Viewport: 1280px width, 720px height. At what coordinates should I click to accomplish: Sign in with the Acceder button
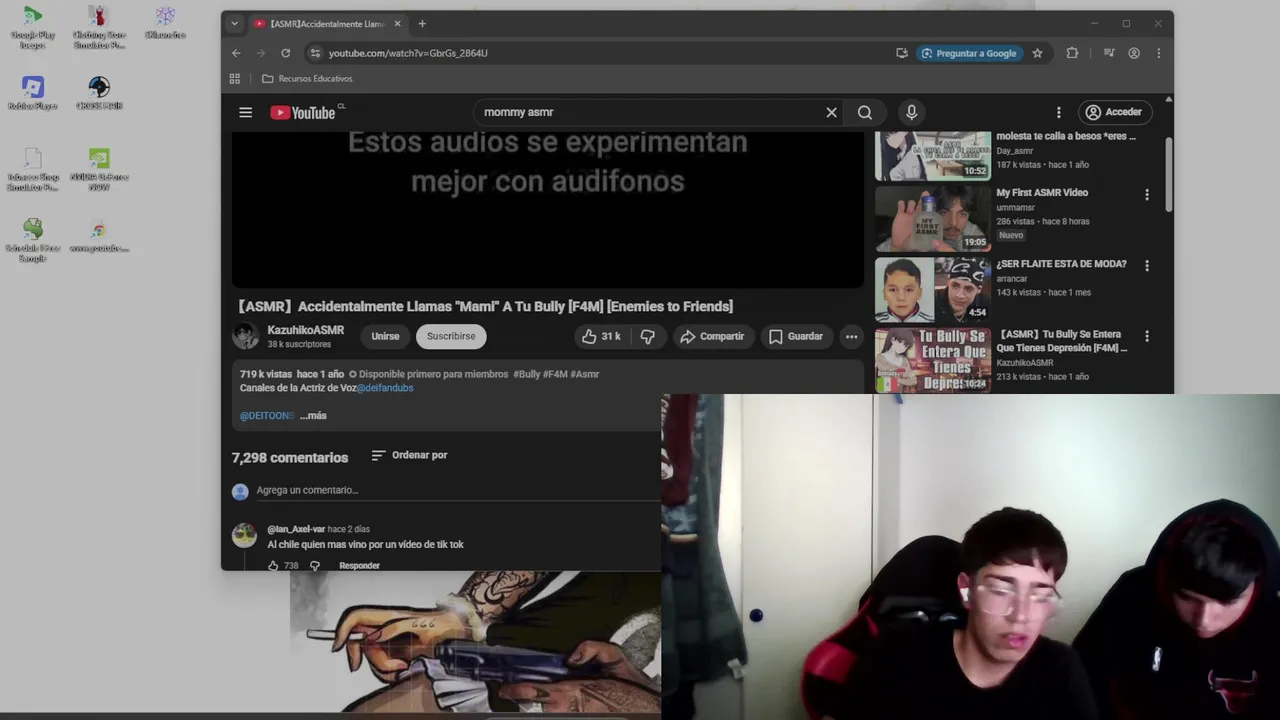(x=1117, y=112)
